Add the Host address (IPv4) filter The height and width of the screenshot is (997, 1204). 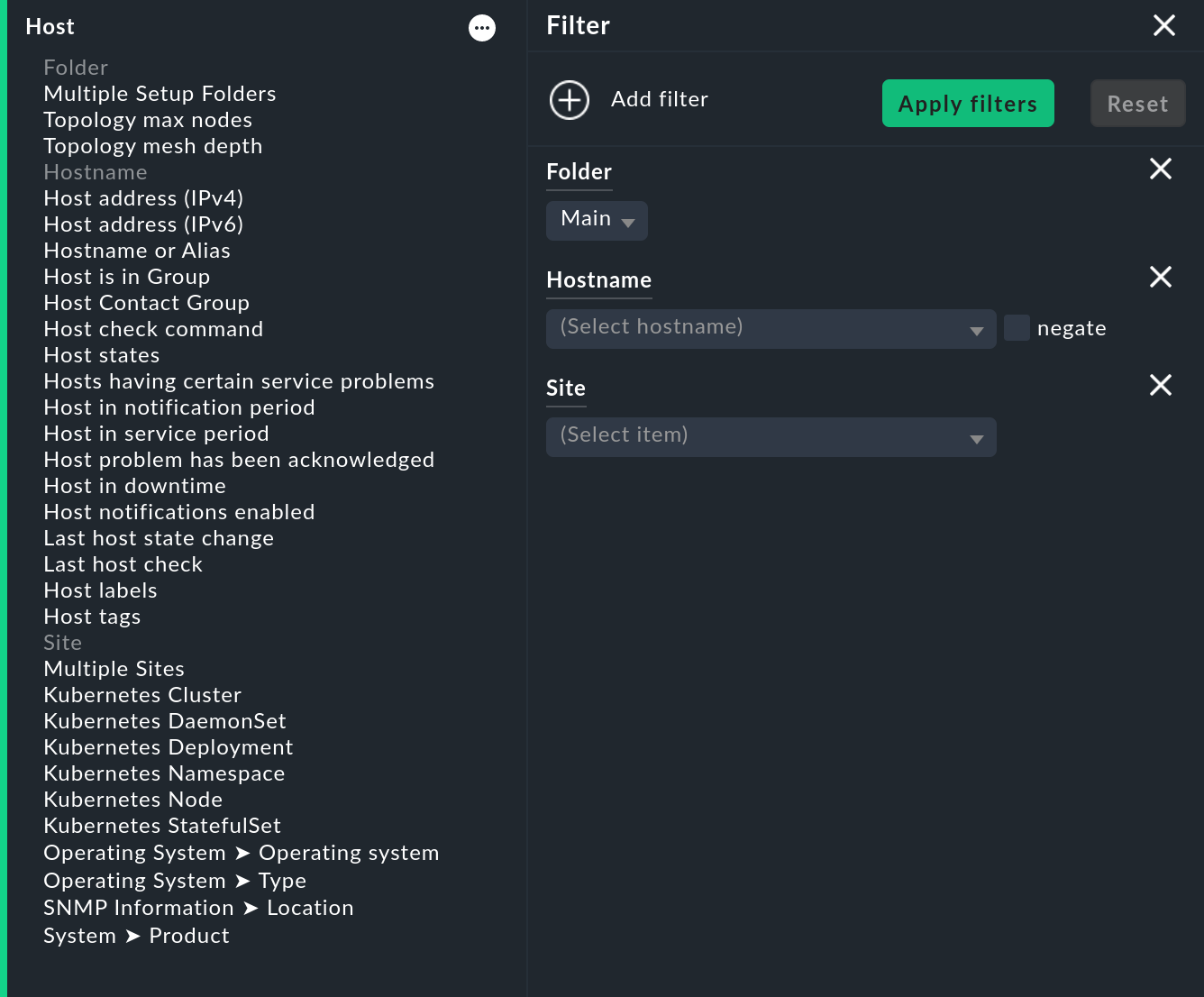pyautogui.click(x=143, y=198)
